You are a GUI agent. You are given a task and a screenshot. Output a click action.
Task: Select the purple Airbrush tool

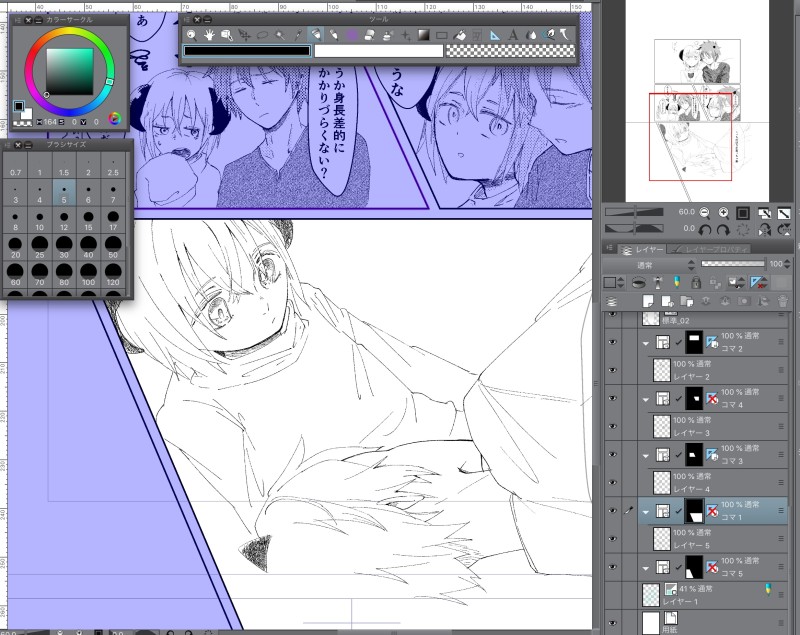[352, 35]
